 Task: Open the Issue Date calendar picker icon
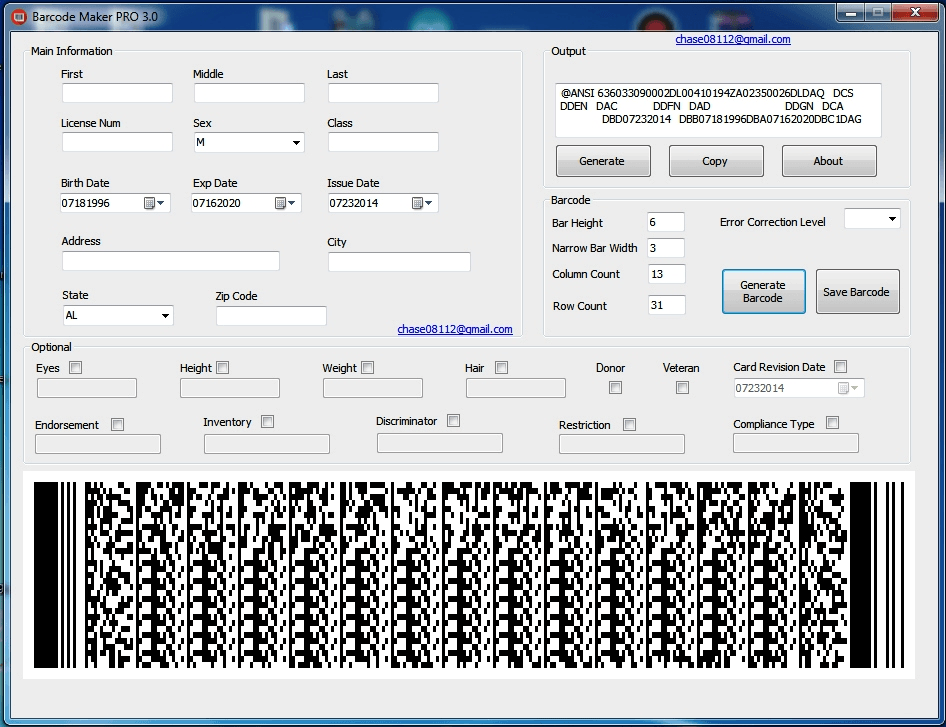pos(419,203)
